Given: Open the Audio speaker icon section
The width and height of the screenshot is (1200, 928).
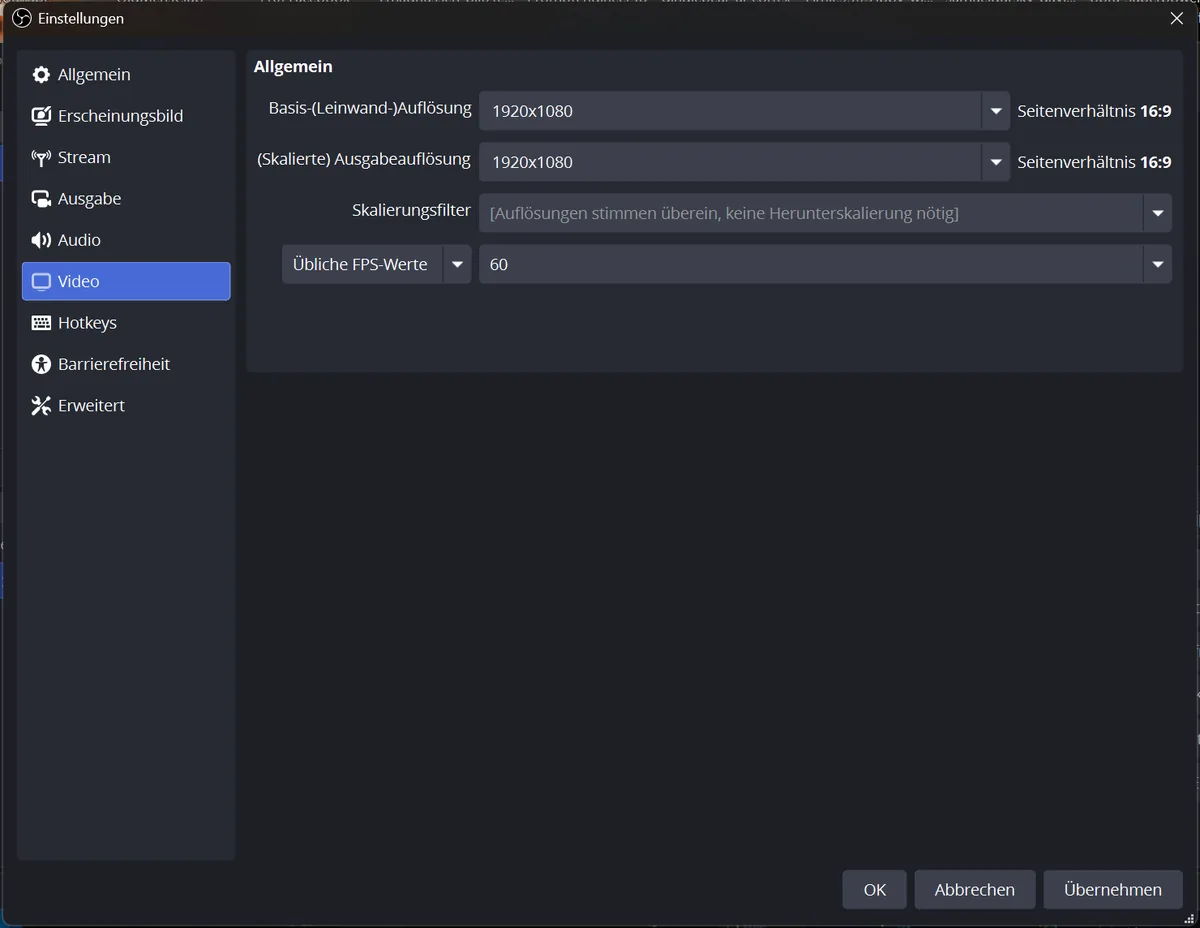Looking at the screenshot, I should pyautogui.click(x=41, y=240).
